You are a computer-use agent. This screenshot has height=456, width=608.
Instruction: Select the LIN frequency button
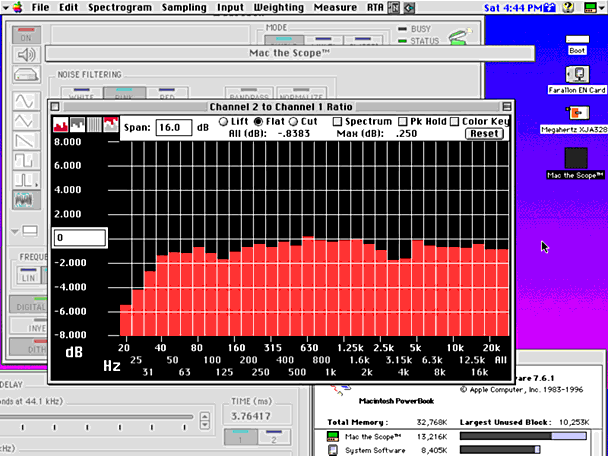click(x=28, y=275)
